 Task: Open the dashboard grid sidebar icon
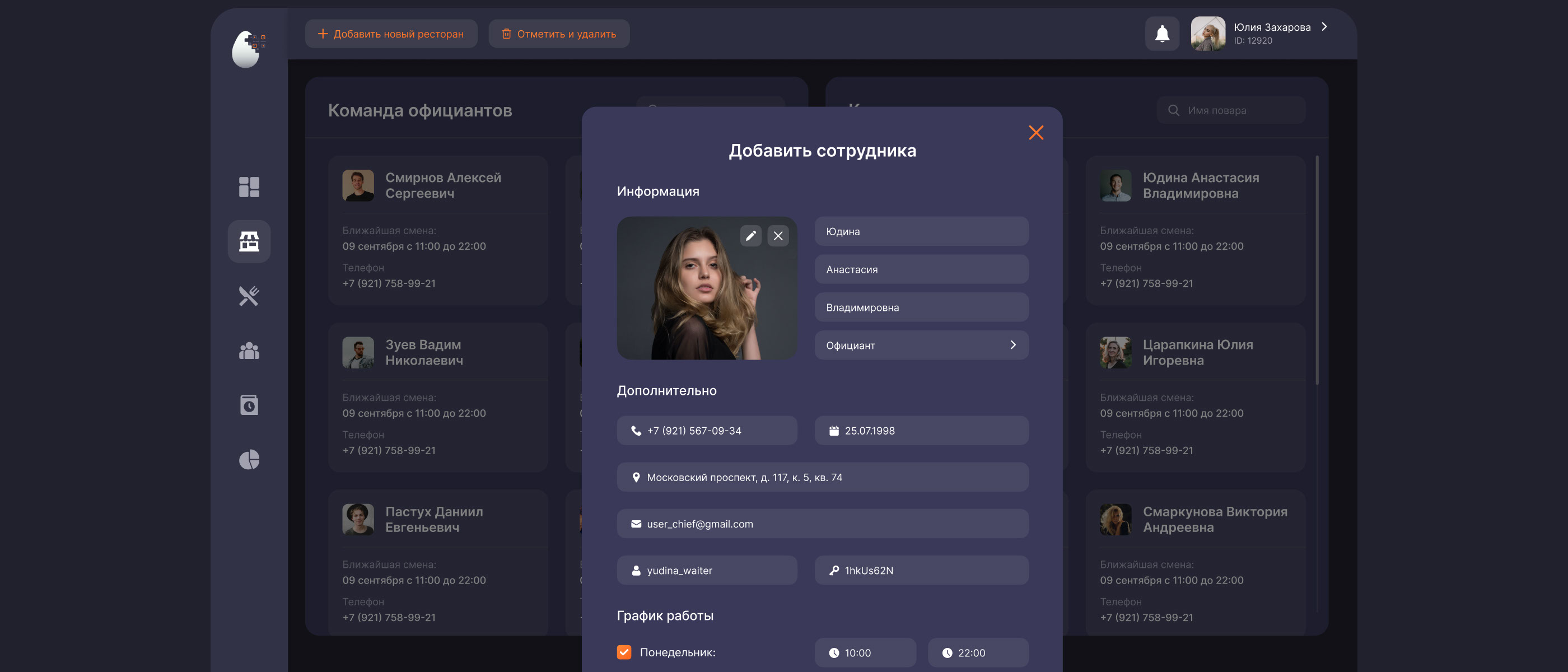249,187
